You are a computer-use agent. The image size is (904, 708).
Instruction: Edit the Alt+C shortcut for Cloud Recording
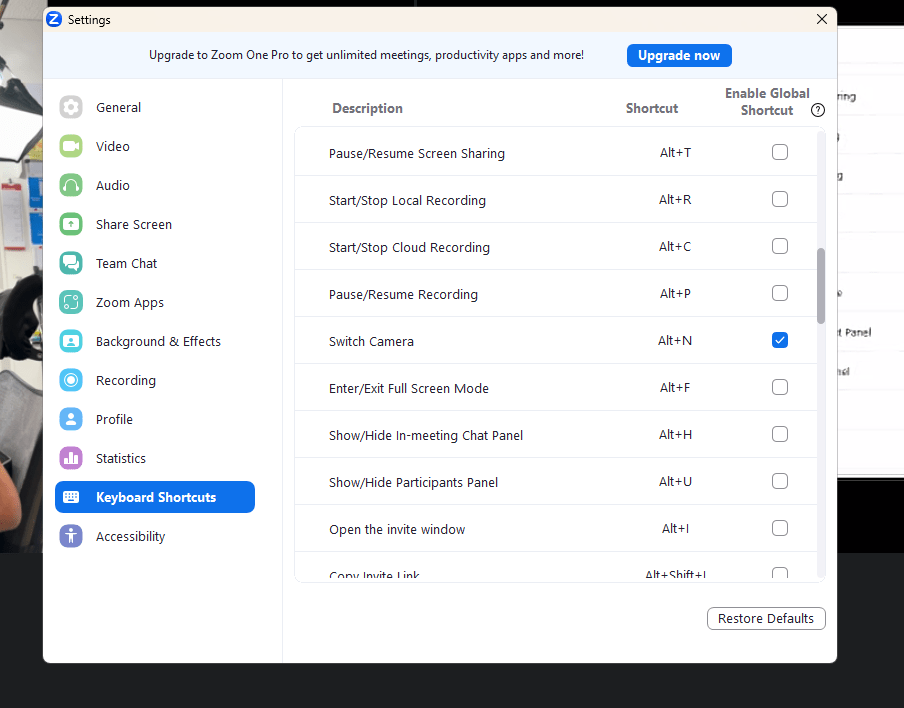[675, 247]
